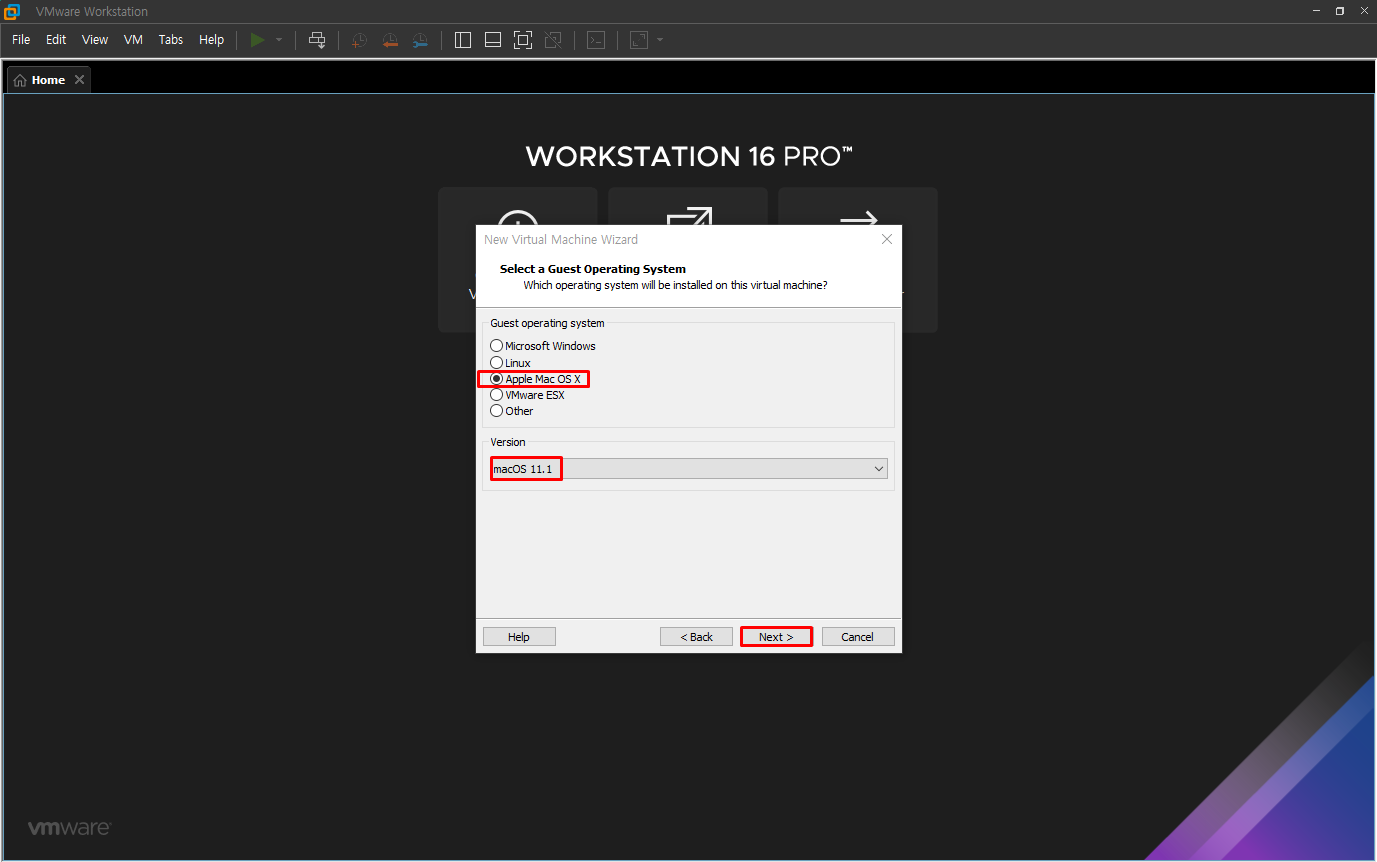Click the Take Snapshot clock icon
The image size is (1377, 862).
(x=359, y=40)
